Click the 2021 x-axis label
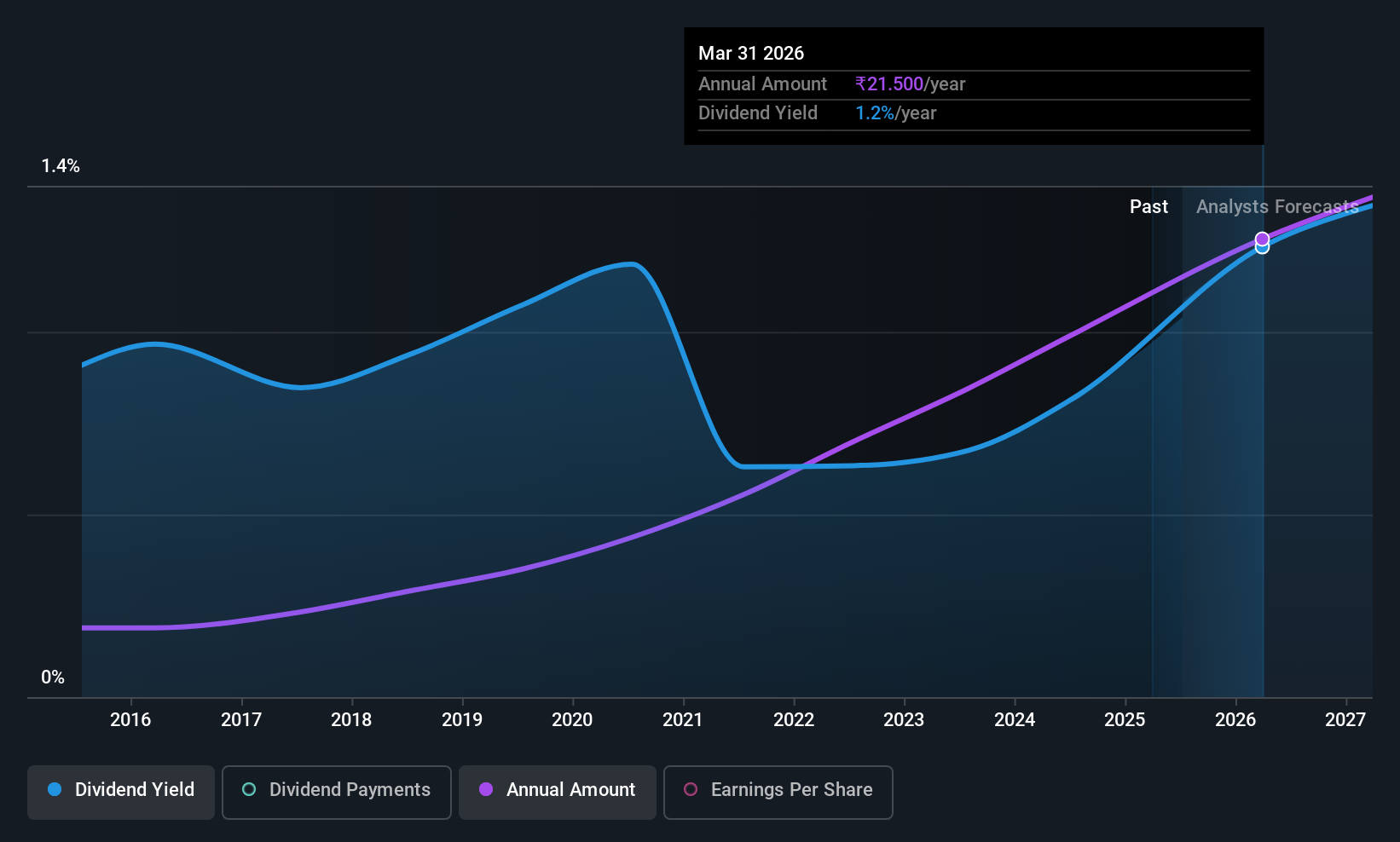The image size is (1400, 842). point(683,719)
